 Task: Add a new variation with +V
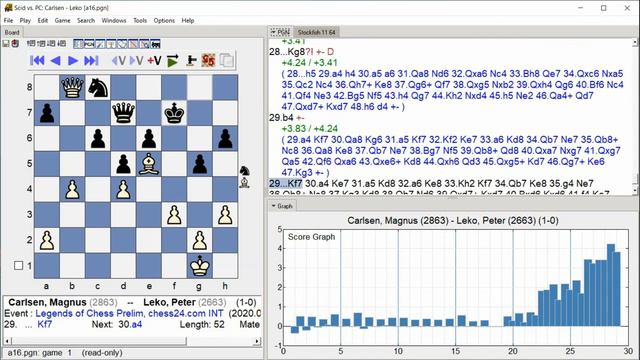[x=154, y=60]
